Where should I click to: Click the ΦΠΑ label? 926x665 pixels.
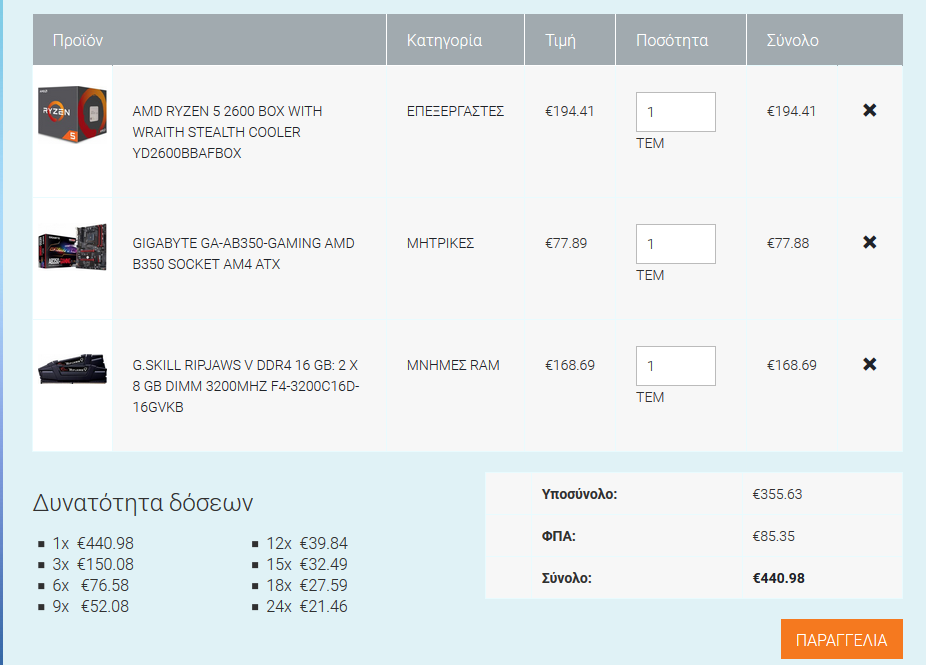[559, 536]
